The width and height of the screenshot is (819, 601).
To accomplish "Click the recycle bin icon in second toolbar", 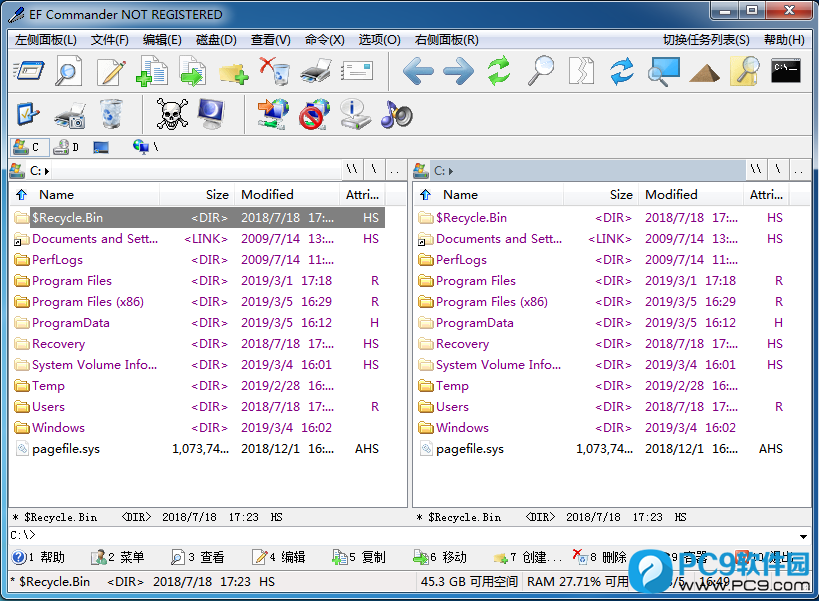I will pyautogui.click(x=110, y=114).
